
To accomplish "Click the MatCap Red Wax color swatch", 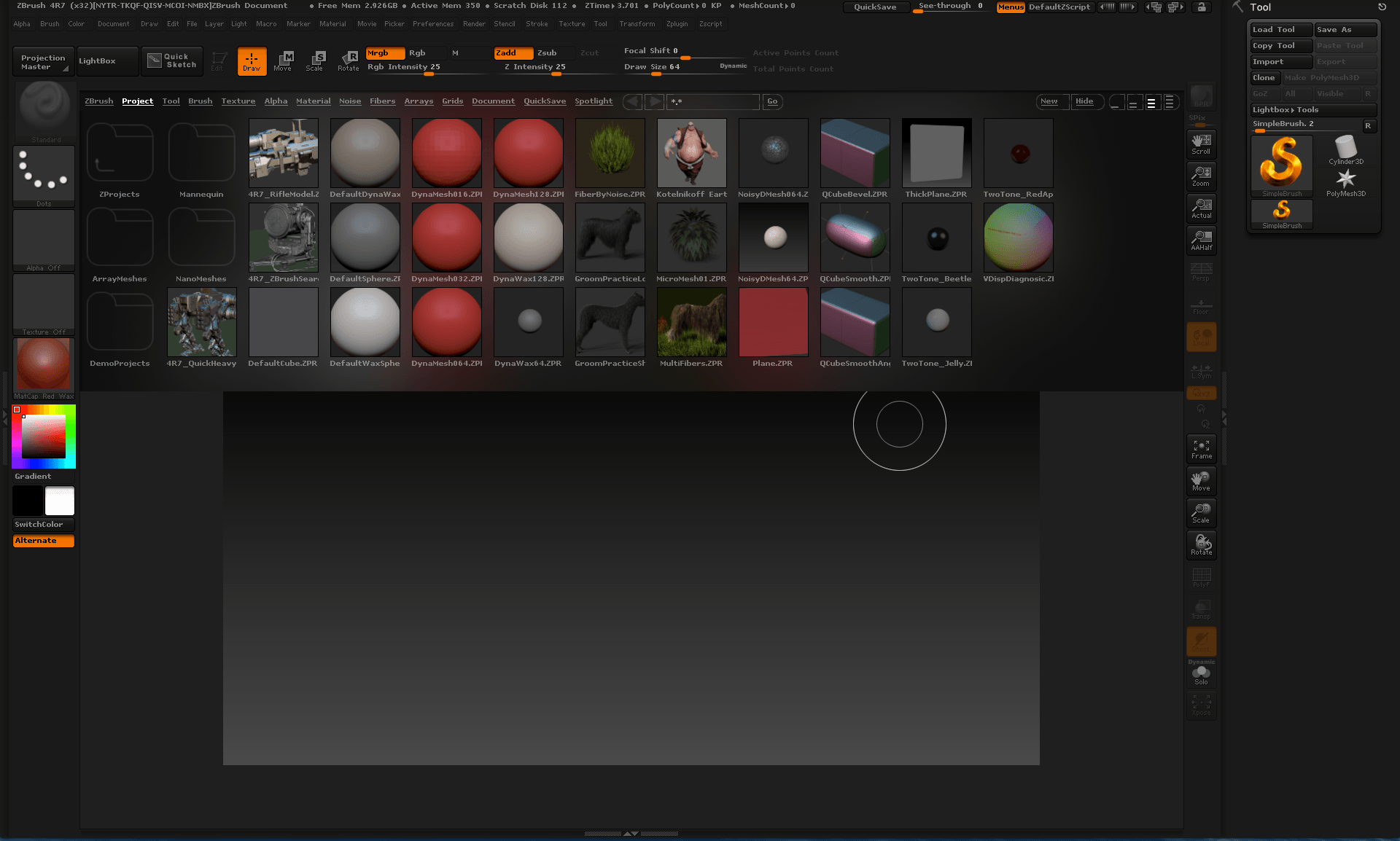I will pyautogui.click(x=42, y=365).
